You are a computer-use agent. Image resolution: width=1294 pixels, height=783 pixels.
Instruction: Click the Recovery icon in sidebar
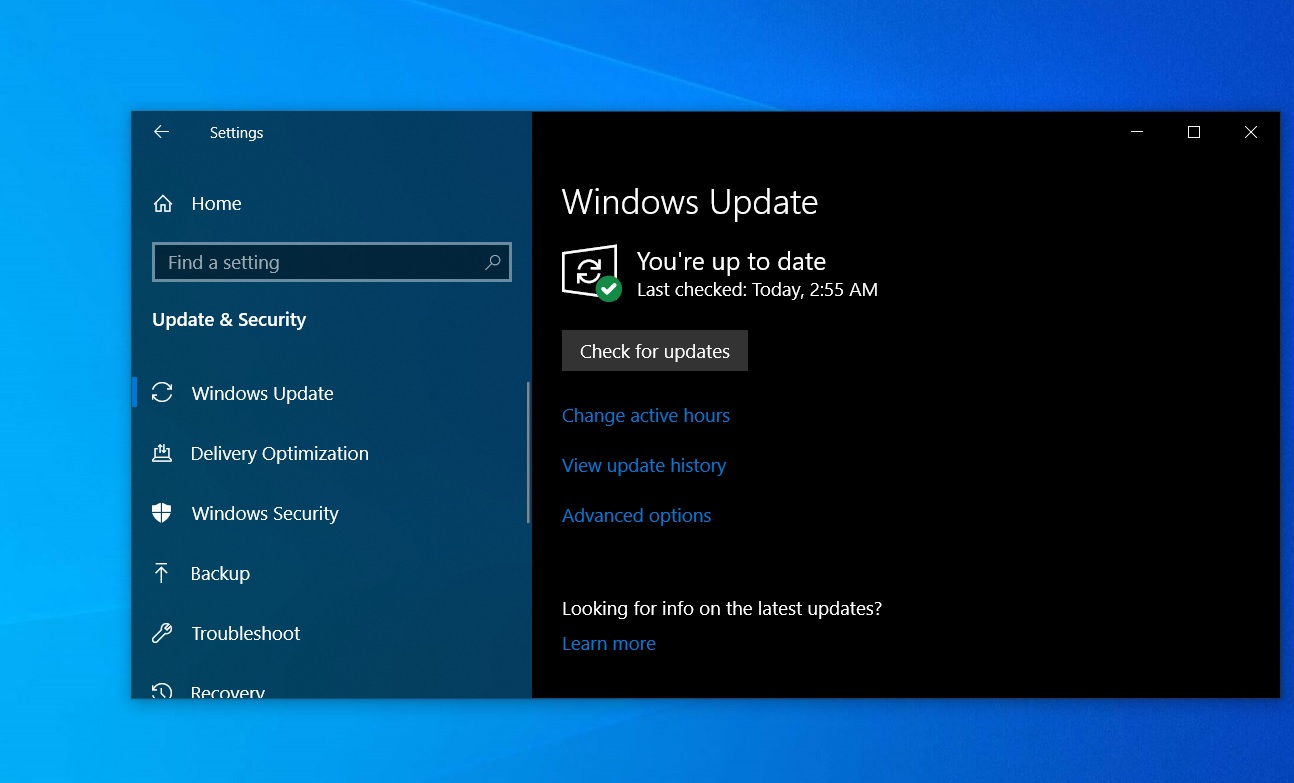162,690
